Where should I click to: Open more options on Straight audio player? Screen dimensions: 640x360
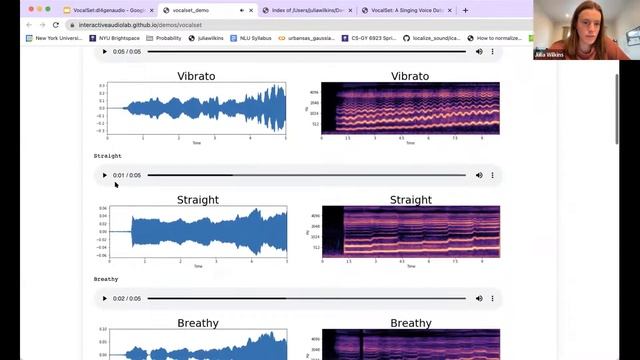click(x=493, y=175)
